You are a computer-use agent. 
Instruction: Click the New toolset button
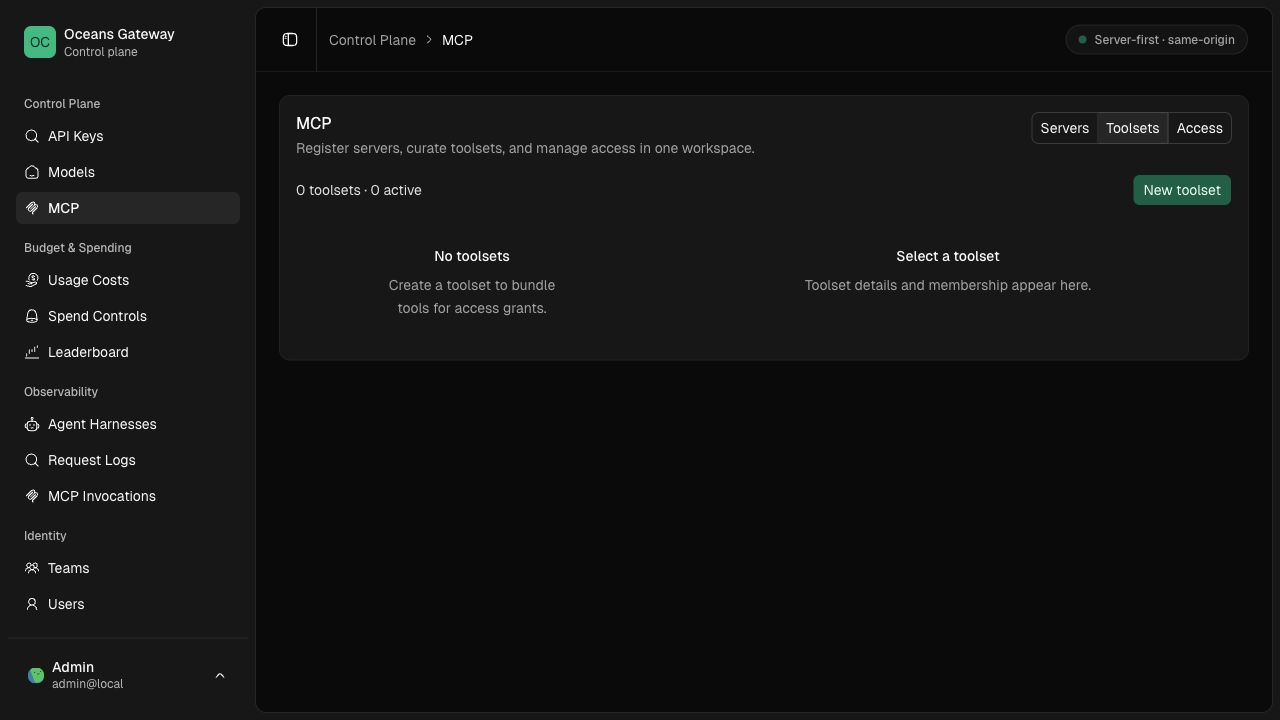[x=1182, y=190]
